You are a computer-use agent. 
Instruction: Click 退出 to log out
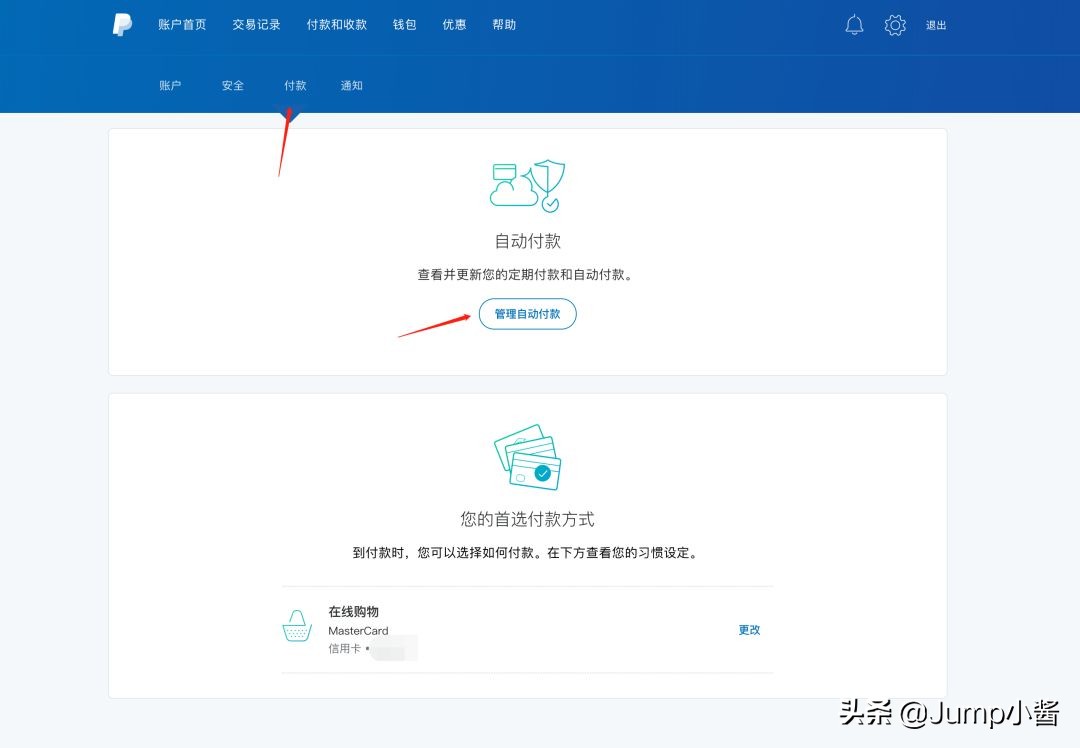click(936, 26)
